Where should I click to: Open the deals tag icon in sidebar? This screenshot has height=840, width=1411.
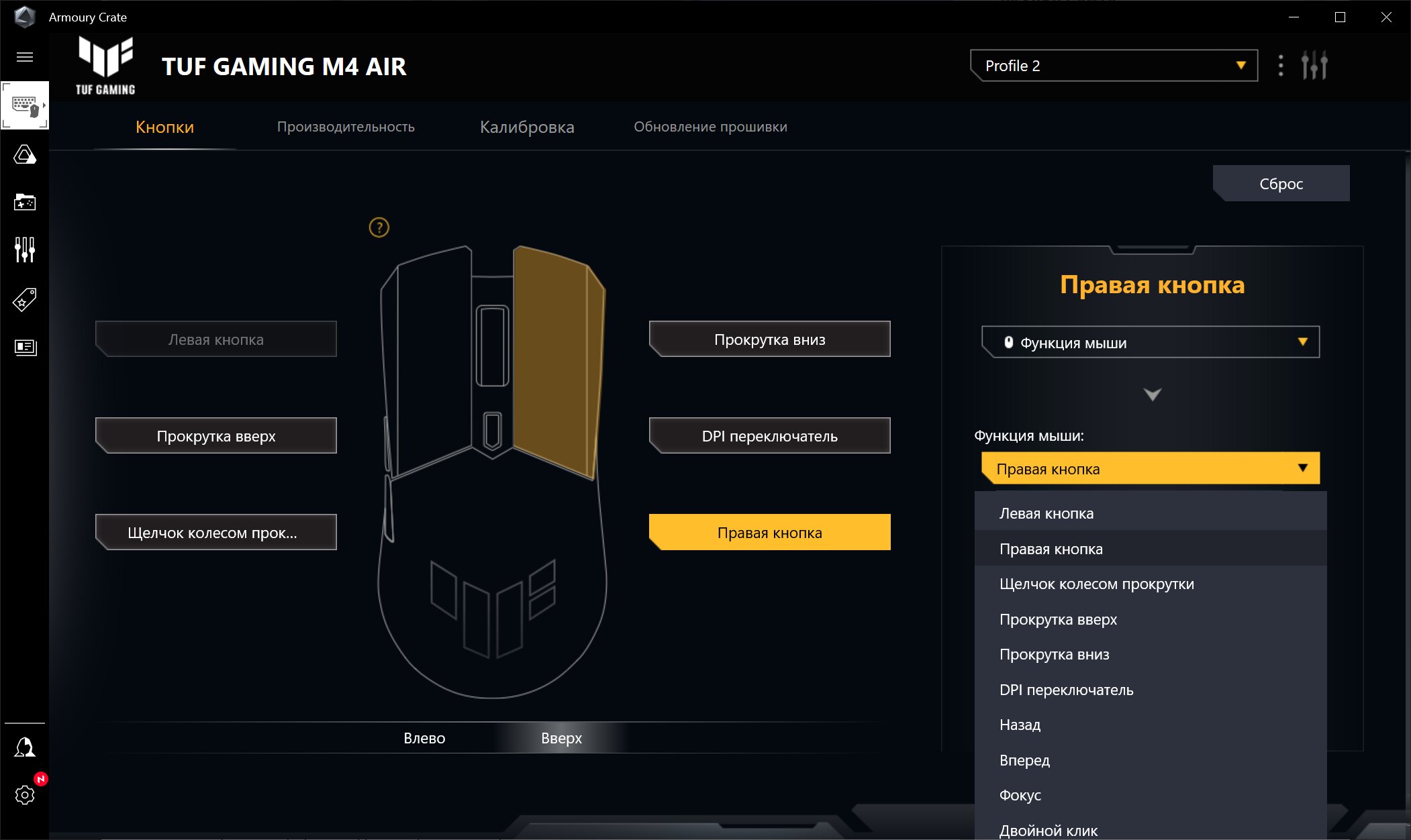25,300
